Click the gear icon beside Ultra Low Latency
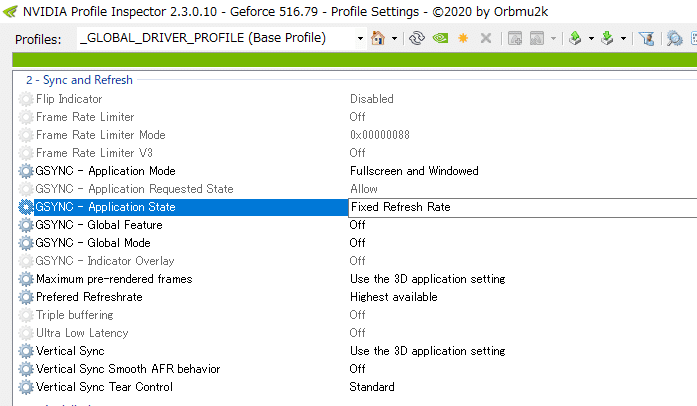 (x=26, y=333)
